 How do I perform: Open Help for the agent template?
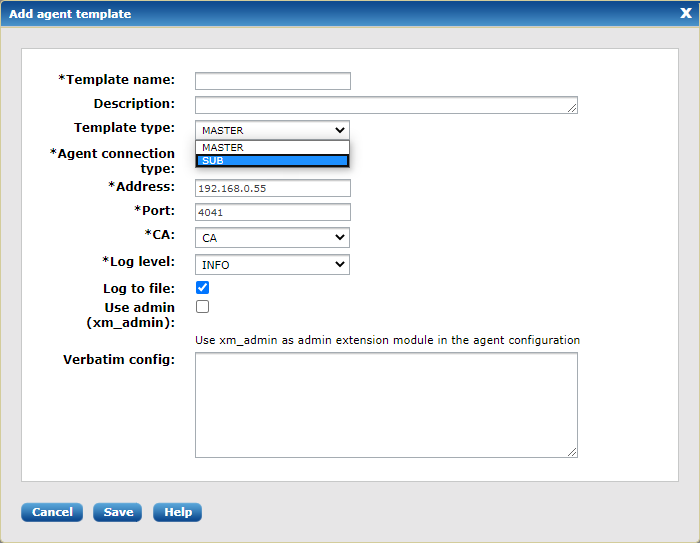178,512
